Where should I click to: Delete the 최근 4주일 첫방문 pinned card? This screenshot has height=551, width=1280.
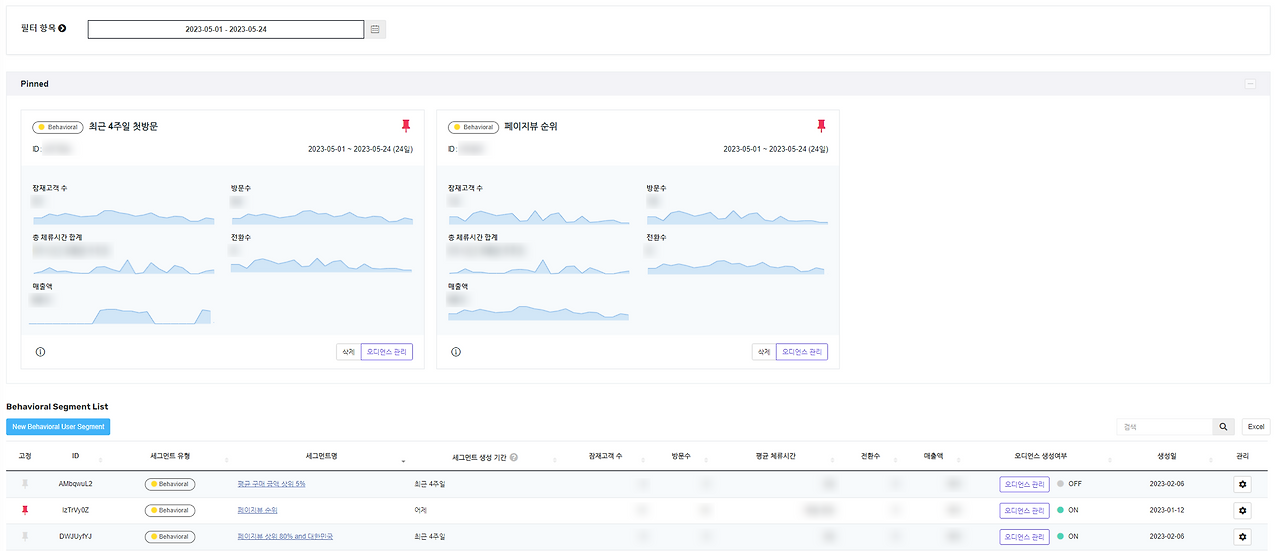348,352
